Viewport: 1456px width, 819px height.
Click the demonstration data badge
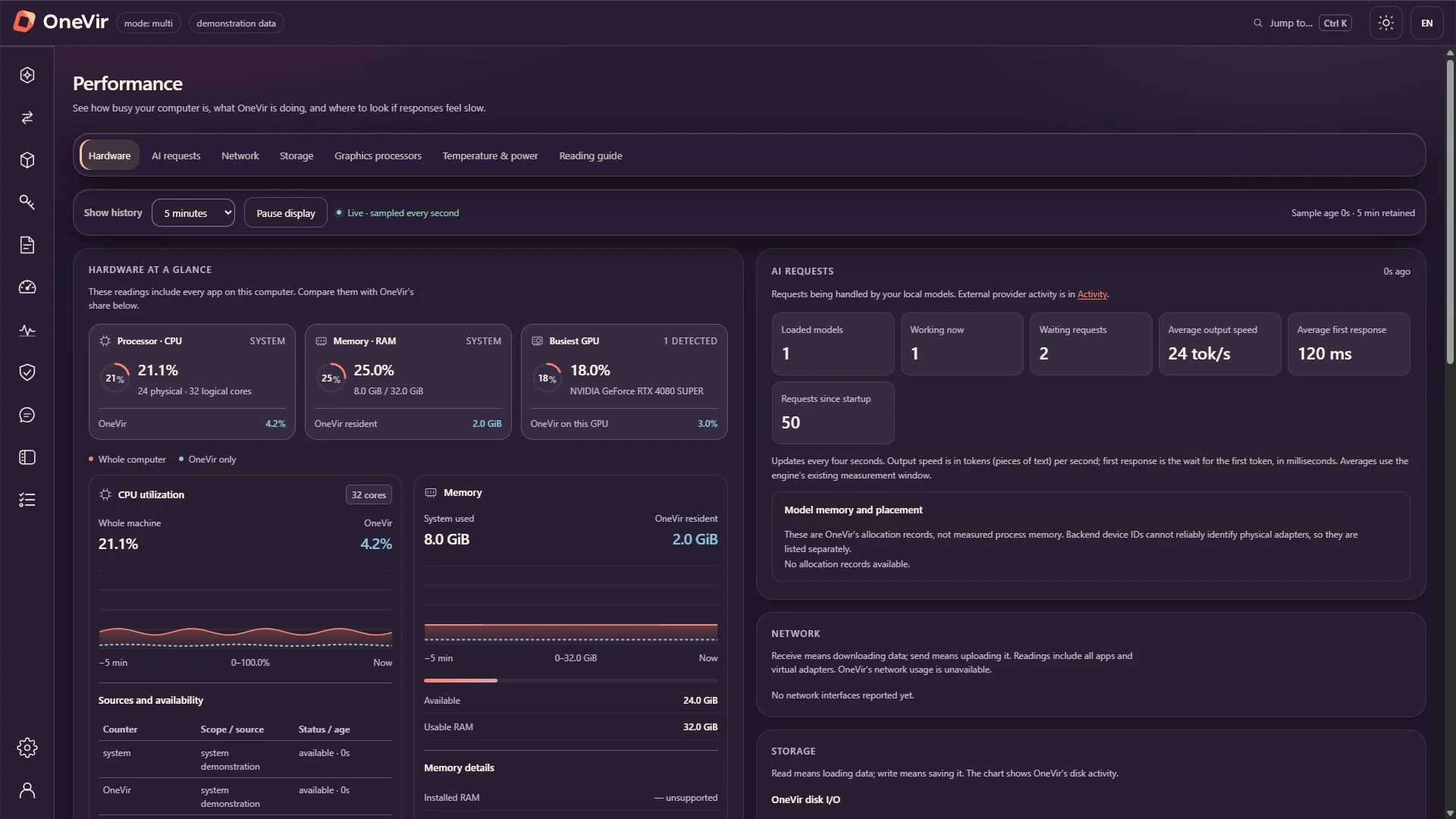pyautogui.click(x=237, y=24)
